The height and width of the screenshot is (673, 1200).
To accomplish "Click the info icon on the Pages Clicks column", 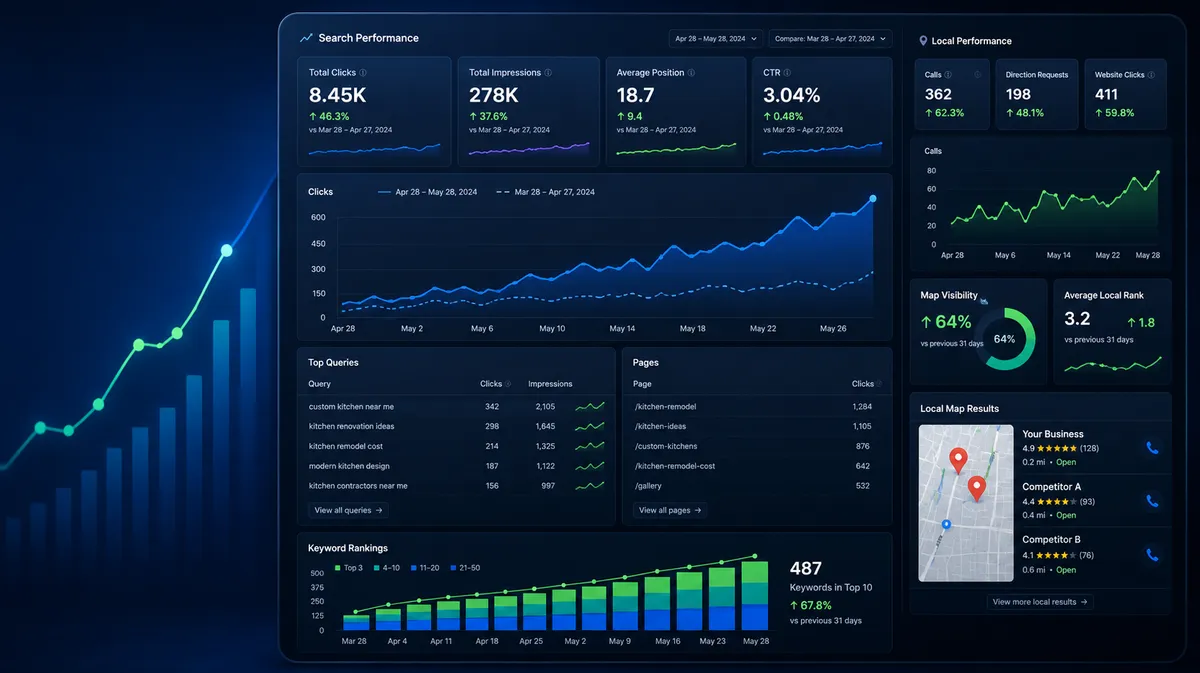I will click(881, 384).
